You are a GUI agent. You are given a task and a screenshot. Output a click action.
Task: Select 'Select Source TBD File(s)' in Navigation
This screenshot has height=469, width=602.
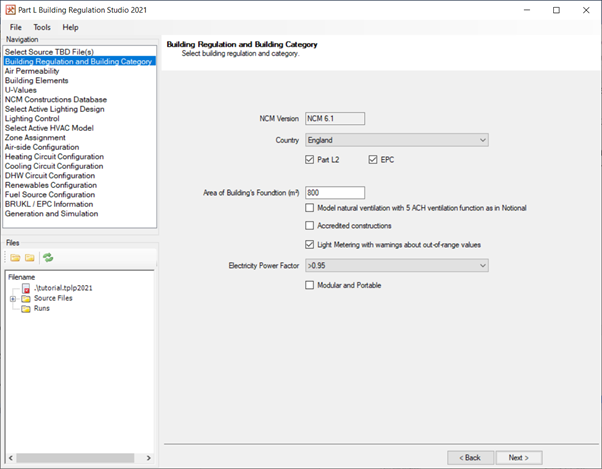tap(49, 52)
